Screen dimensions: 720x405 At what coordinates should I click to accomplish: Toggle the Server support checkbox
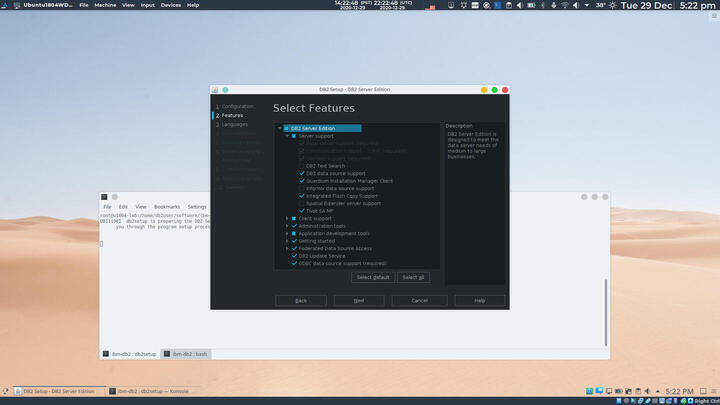[x=294, y=136]
